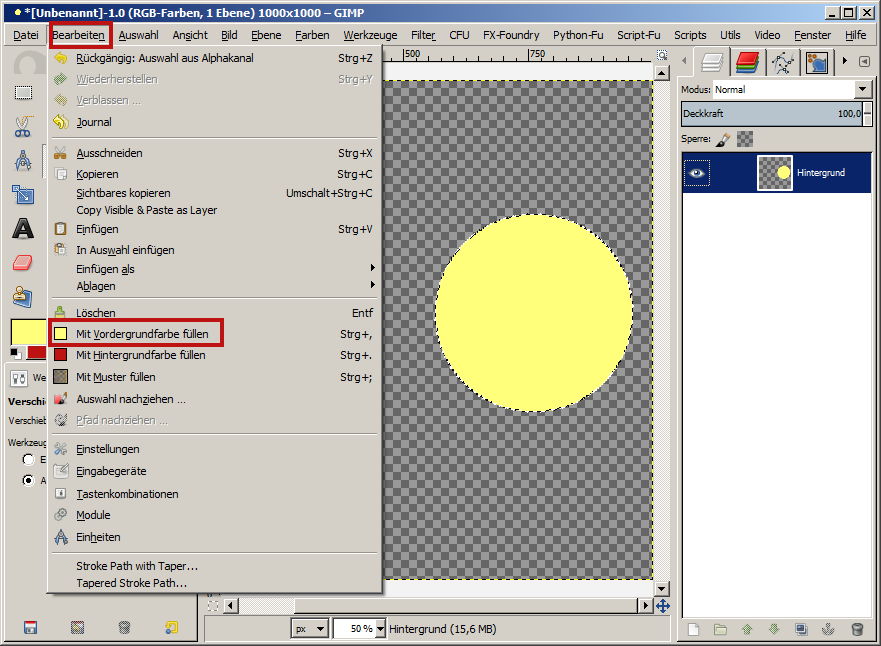
Task: Open the dock tab configuration menu button
Action: click(865, 61)
